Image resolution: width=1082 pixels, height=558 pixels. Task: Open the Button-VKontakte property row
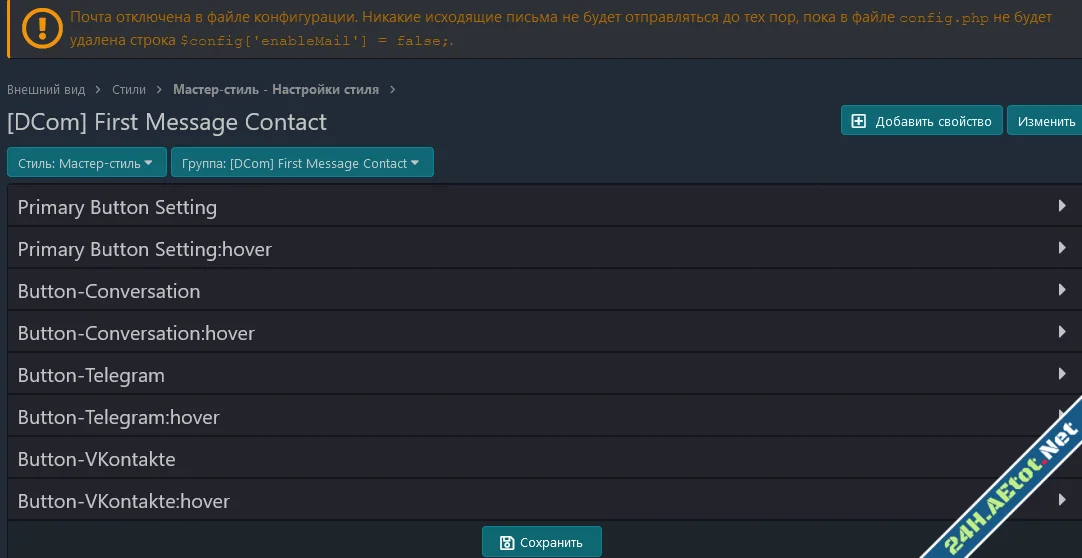click(96, 459)
